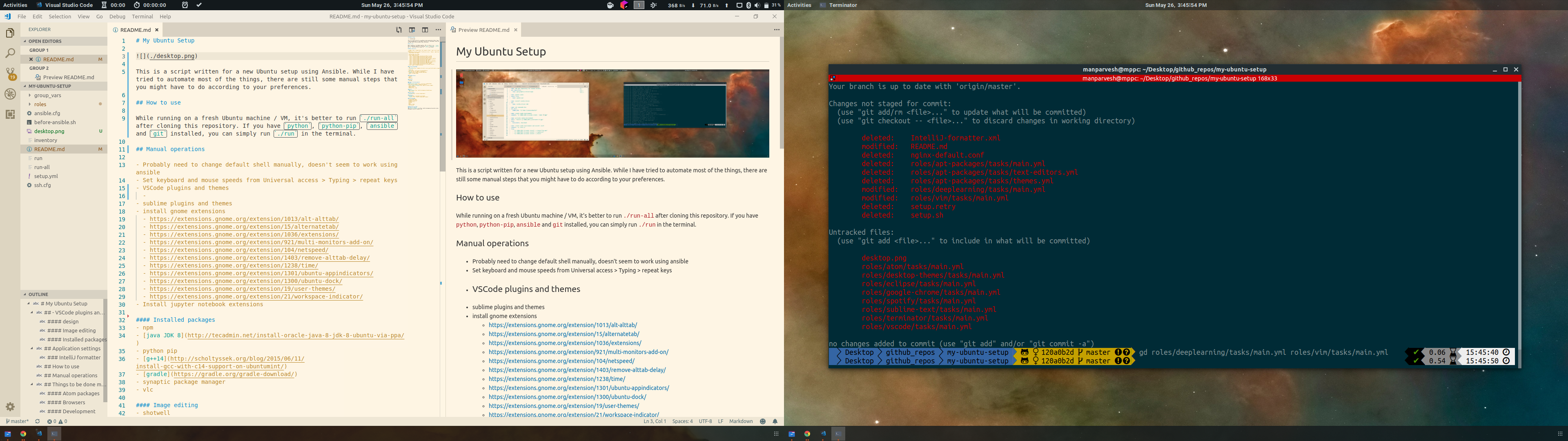1568x441 pixels.
Task: Open the Extensions view in the activity bar
Action: tap(10, 114)
